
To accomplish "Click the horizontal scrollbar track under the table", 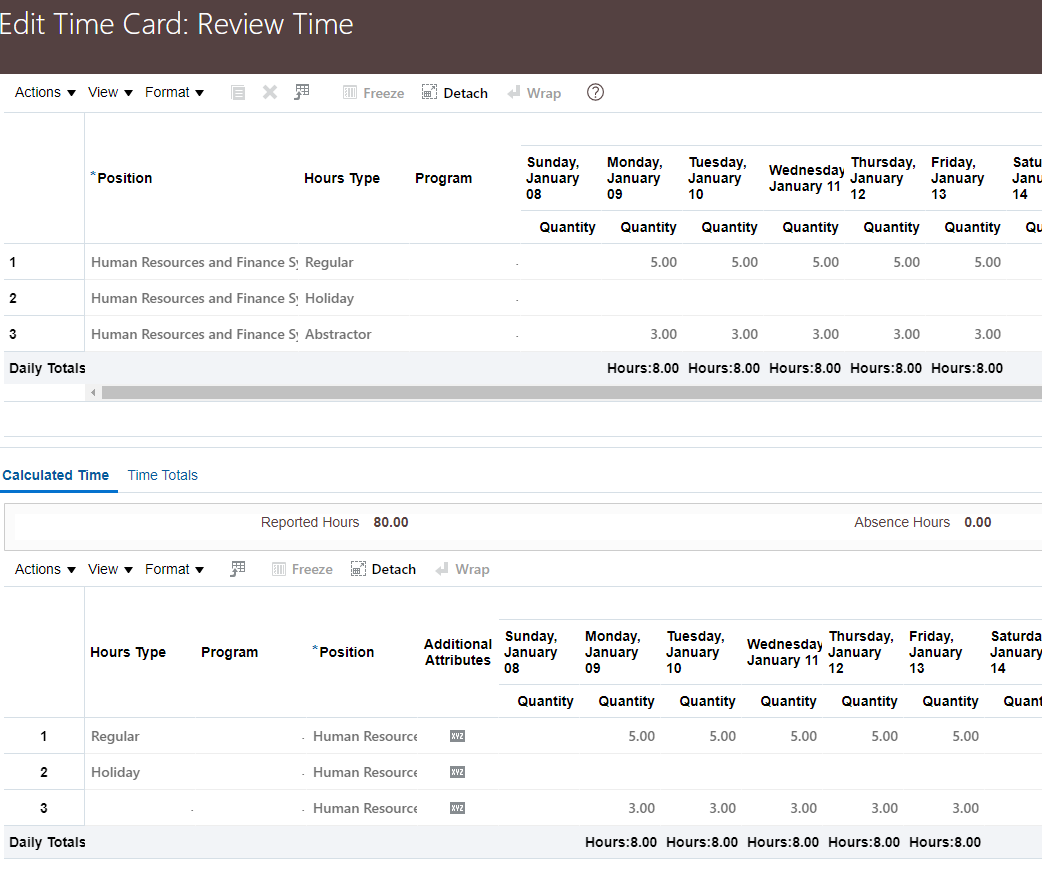I will 560,392.
